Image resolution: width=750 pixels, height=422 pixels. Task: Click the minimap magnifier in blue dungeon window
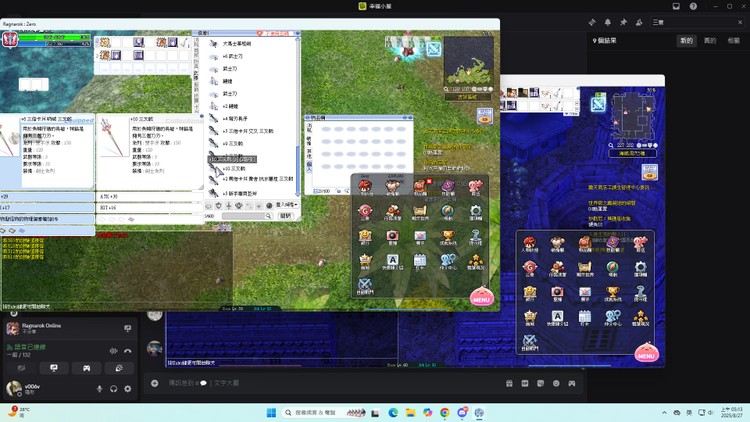(x=611, y=145)
